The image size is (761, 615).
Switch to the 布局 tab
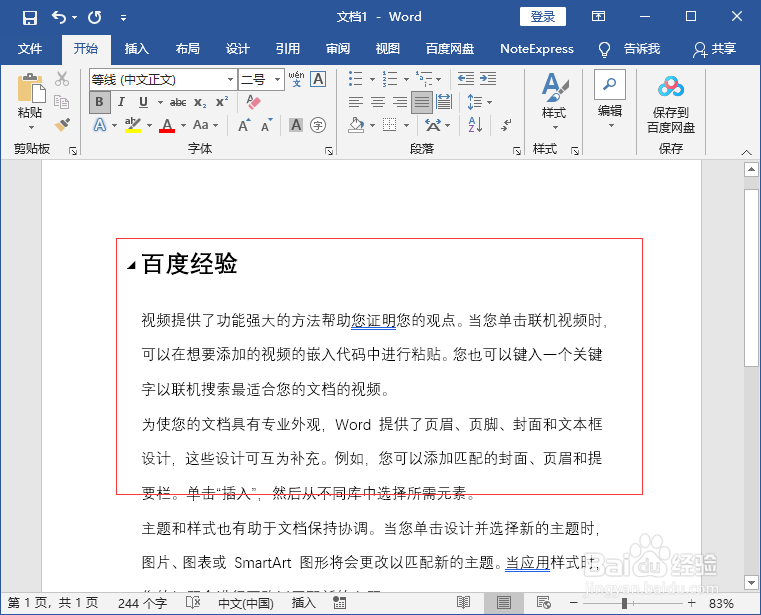click(187, 49)
